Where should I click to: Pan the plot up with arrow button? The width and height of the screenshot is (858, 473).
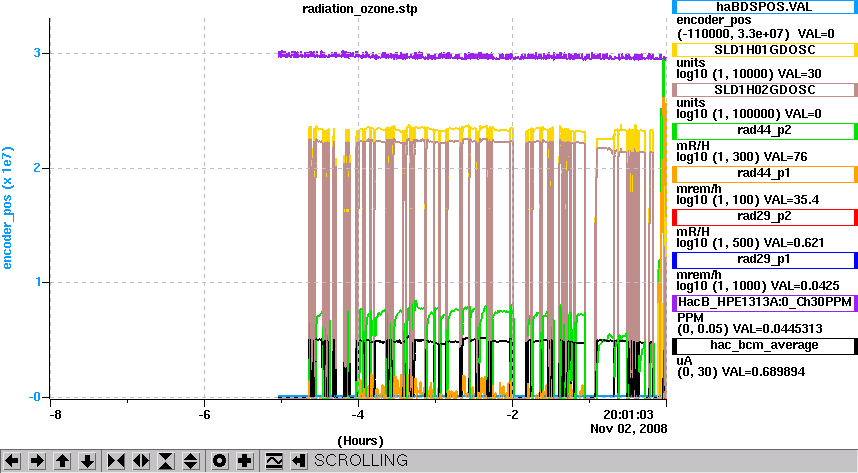coord(62,461)
